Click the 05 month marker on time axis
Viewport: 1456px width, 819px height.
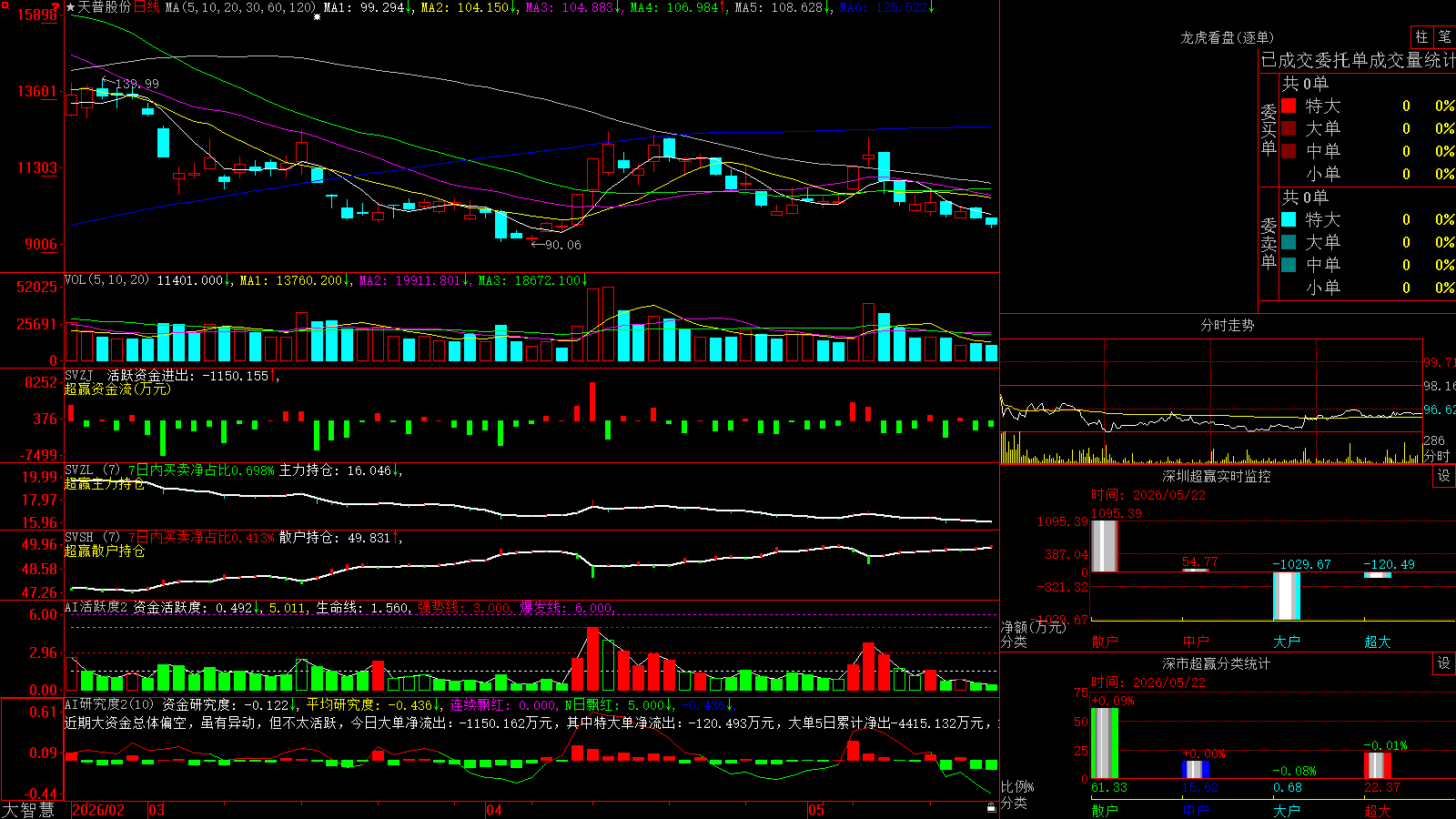(x=816, y=810)
